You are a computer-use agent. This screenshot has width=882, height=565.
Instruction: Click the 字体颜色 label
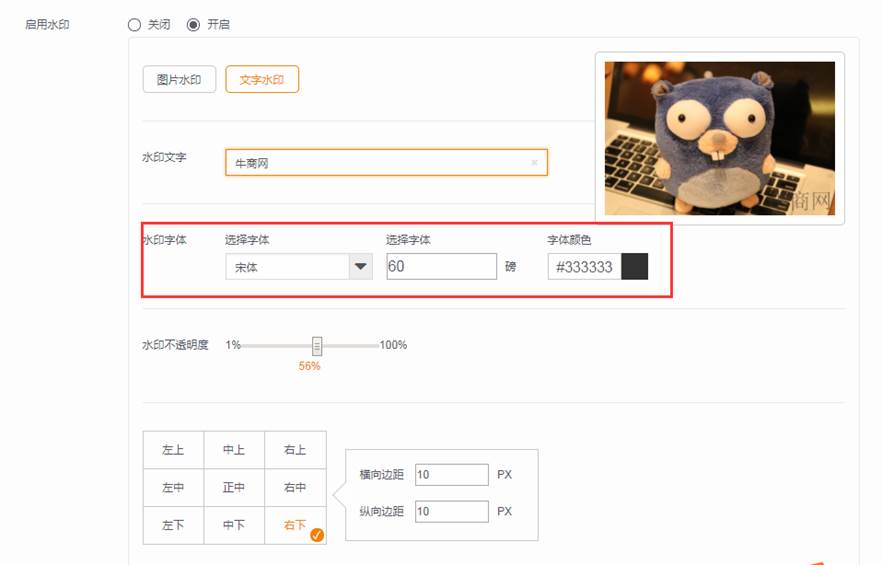pyautogui.click(x=569, y=240)
